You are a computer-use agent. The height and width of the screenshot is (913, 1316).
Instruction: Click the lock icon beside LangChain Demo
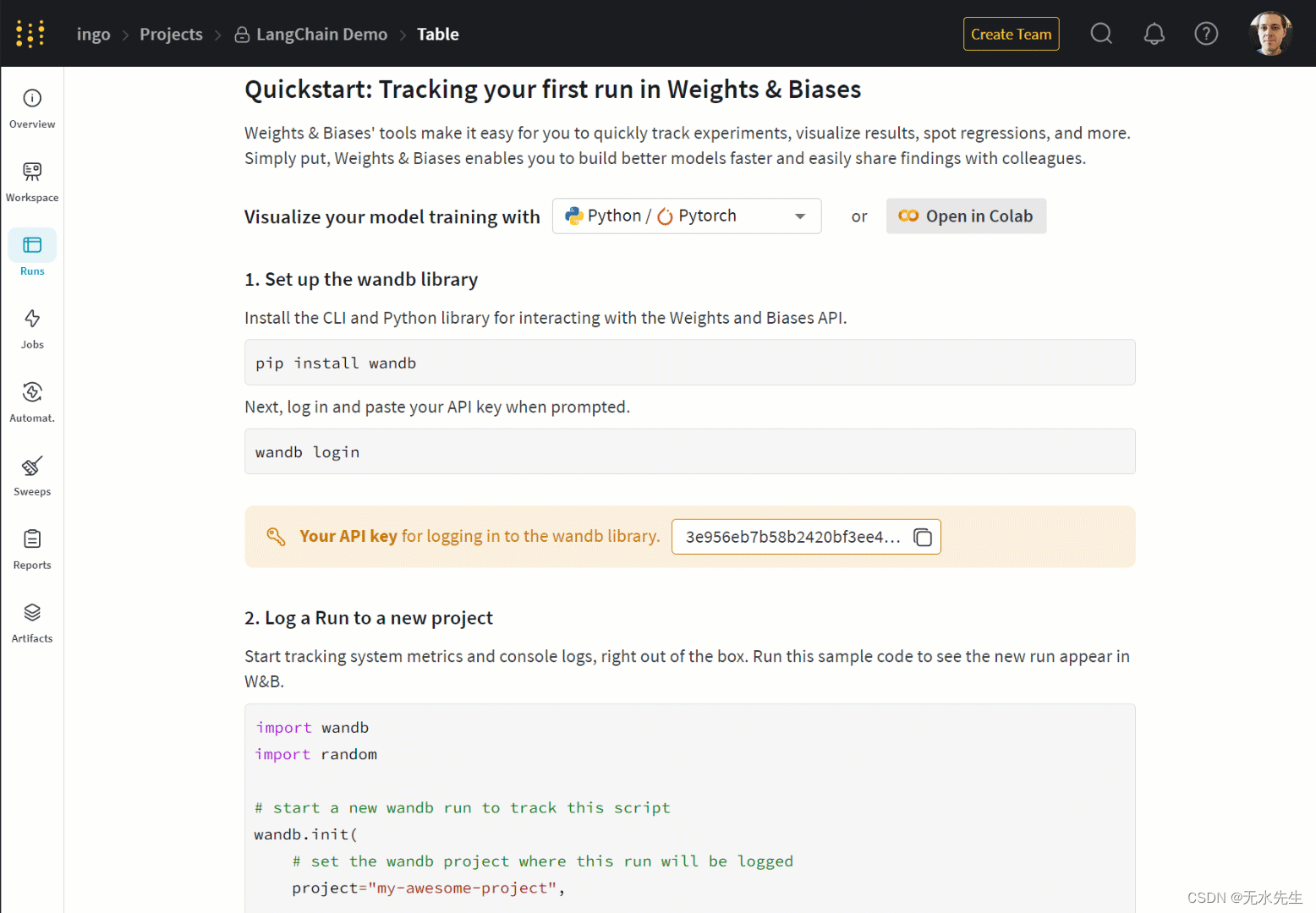pyautogui.click(x=242, y=35)
